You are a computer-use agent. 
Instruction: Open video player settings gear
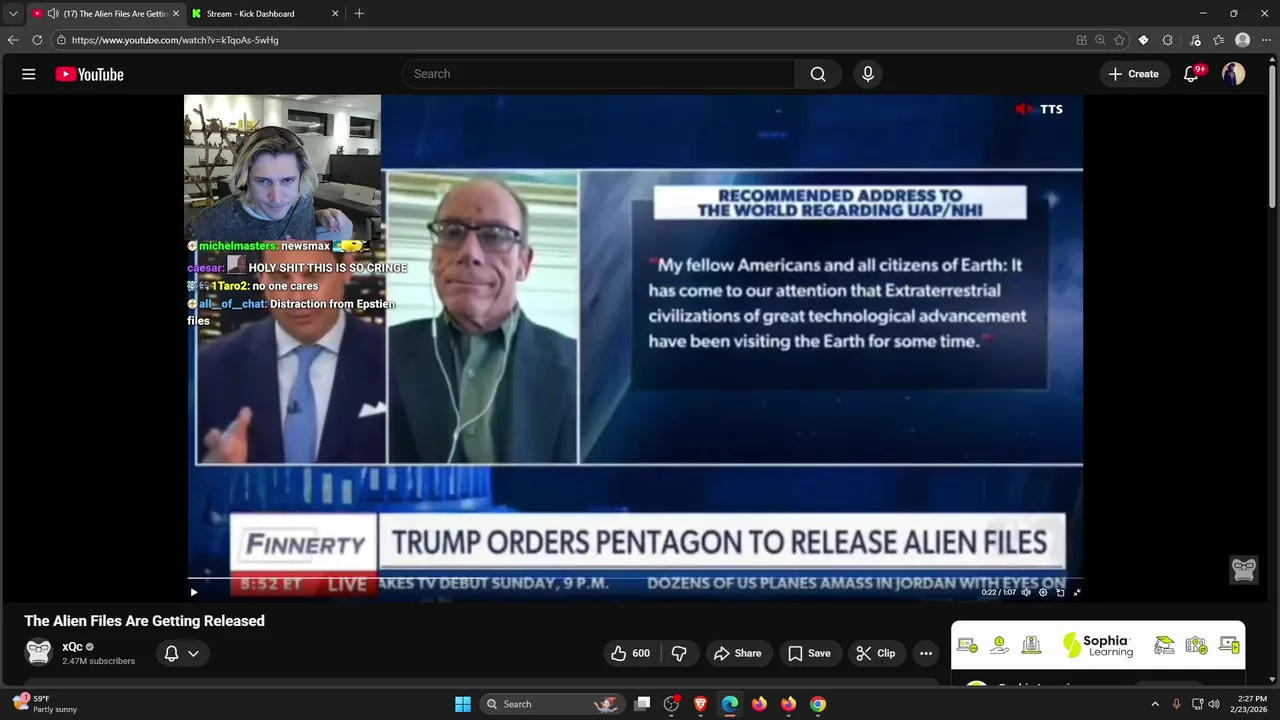coord(1043,592)
